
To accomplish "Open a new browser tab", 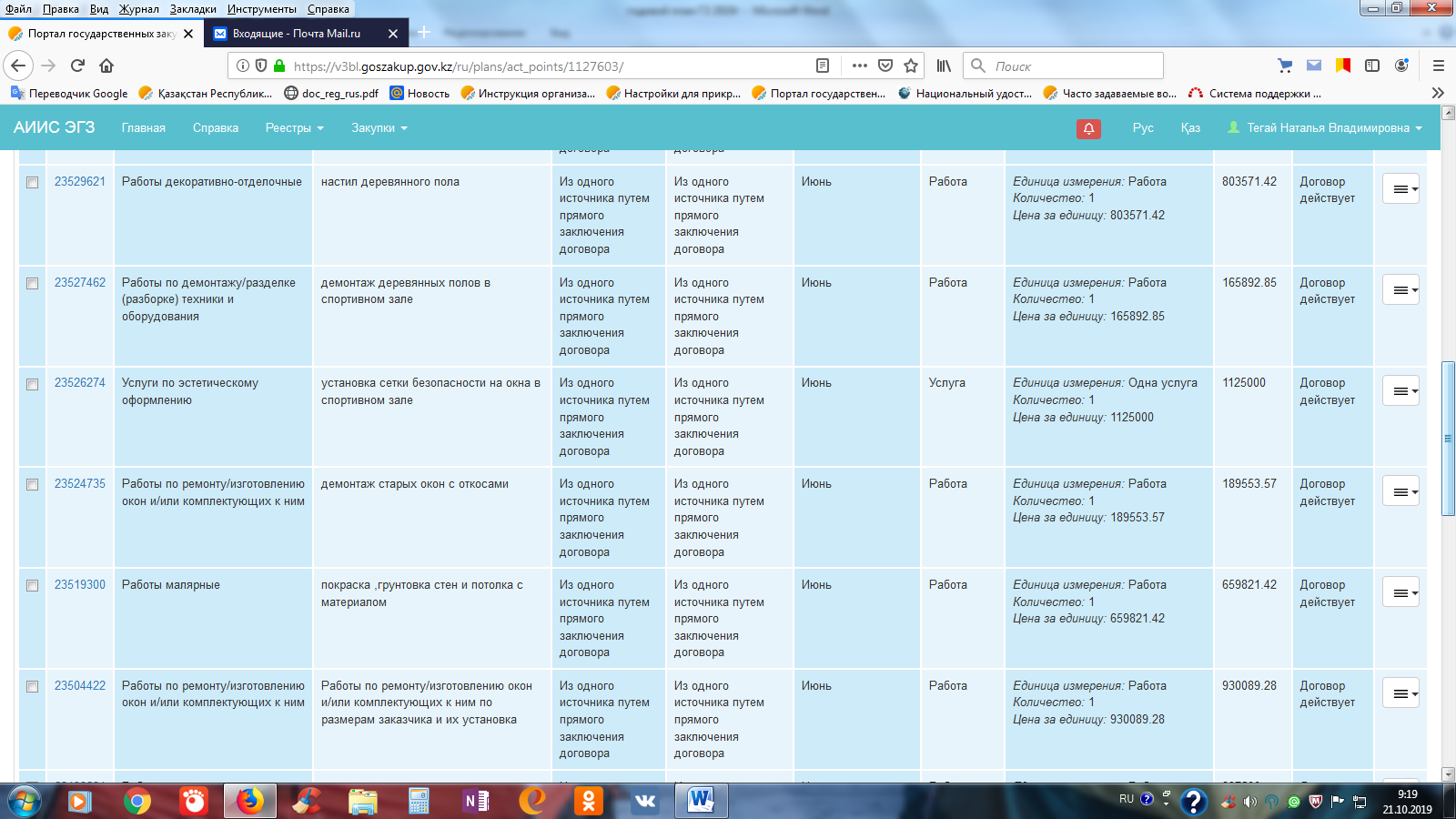I will 424,33.
